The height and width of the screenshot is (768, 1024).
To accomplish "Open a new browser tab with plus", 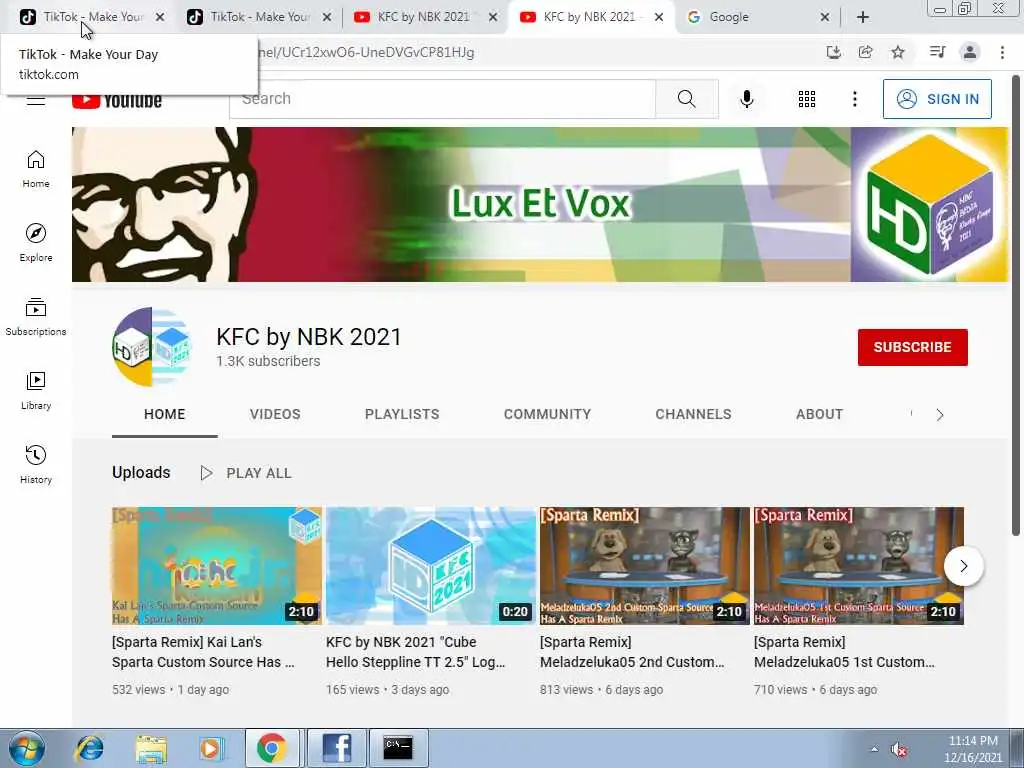I will coord(863,17).
